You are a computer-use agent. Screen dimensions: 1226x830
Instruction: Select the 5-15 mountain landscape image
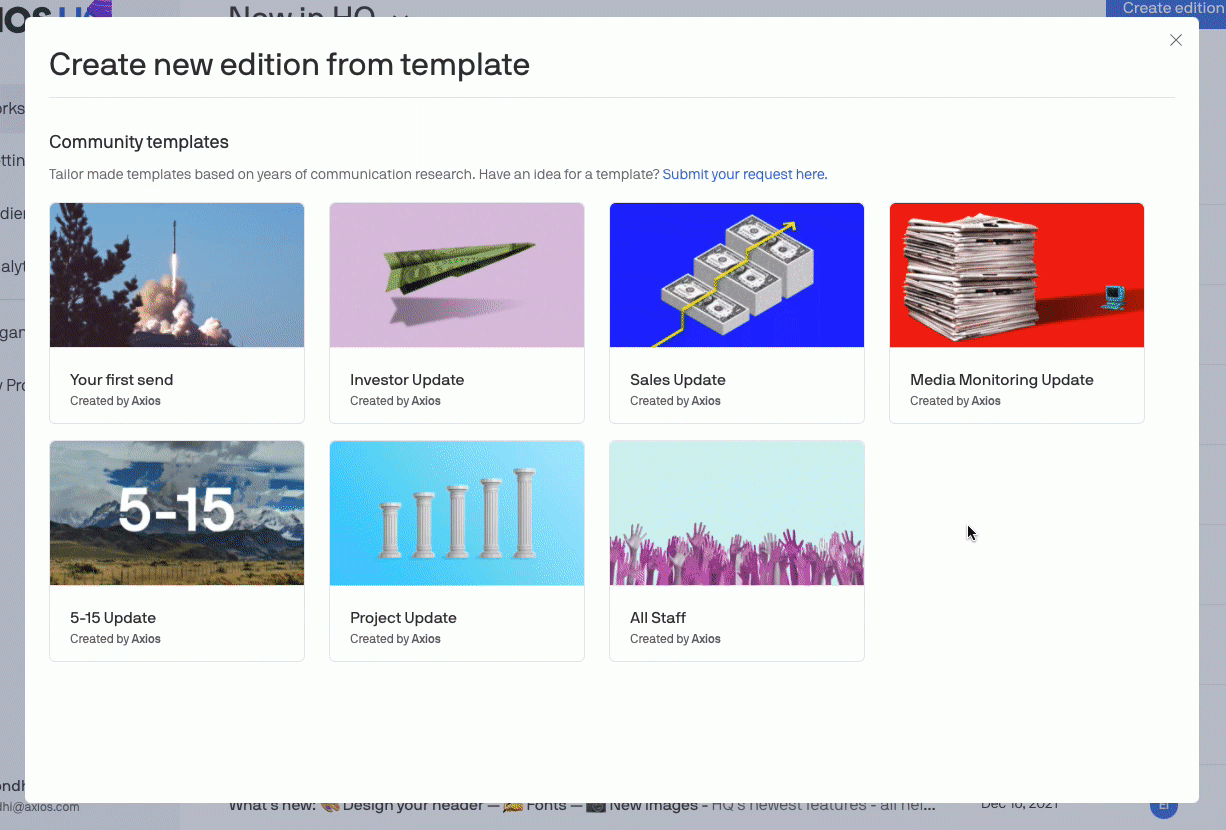177,513
